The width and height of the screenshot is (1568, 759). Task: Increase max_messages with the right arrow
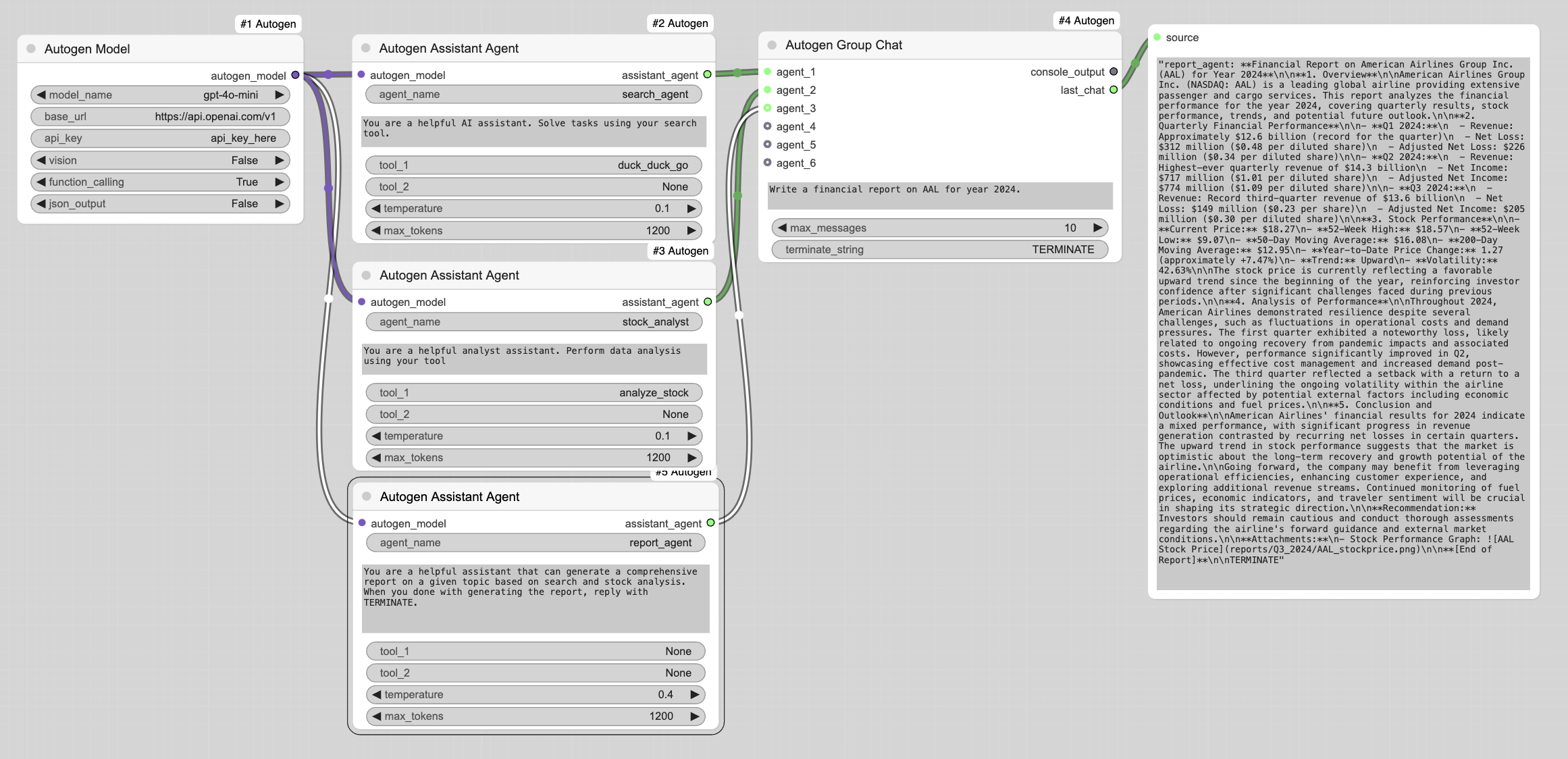(x=1097, y=228)
